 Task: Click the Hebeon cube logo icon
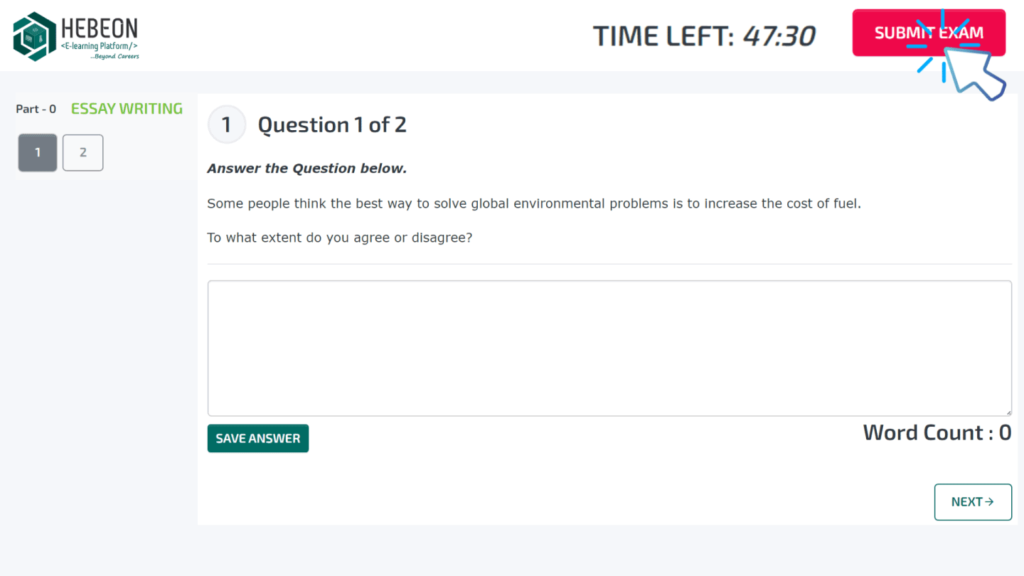(34, 36)
